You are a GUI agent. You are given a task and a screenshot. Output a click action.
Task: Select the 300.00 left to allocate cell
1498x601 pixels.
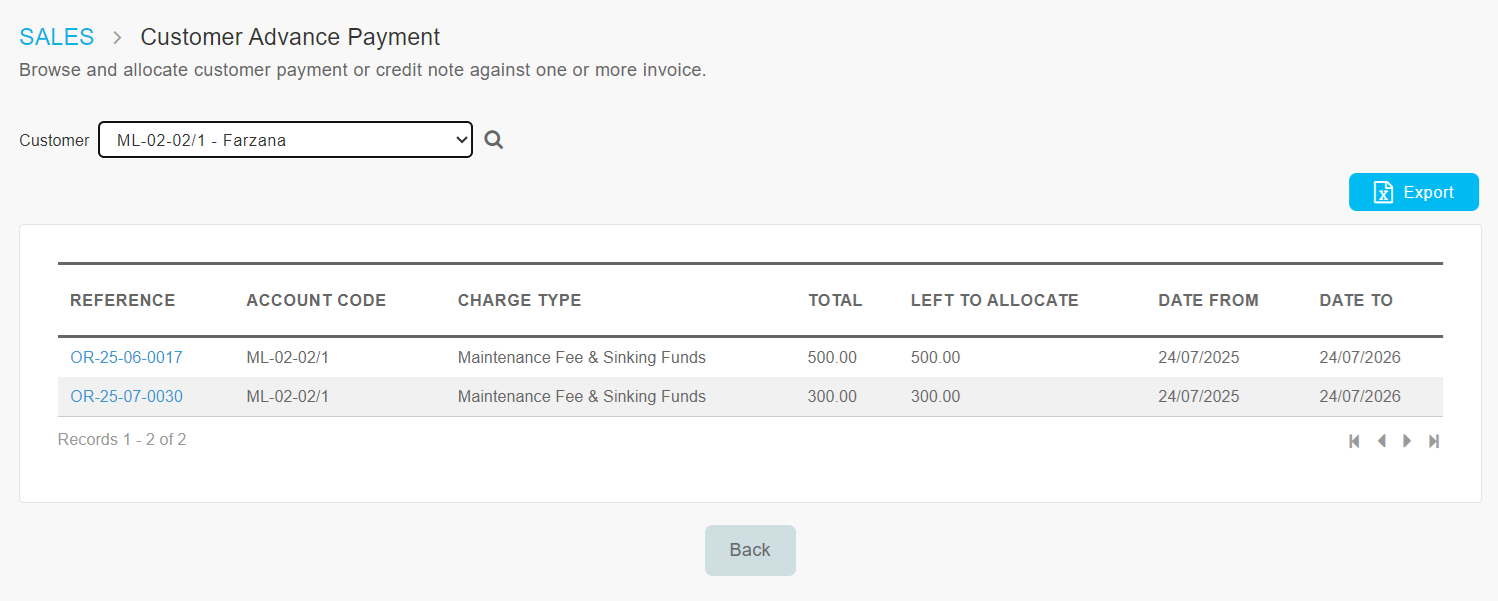[935, 396]
